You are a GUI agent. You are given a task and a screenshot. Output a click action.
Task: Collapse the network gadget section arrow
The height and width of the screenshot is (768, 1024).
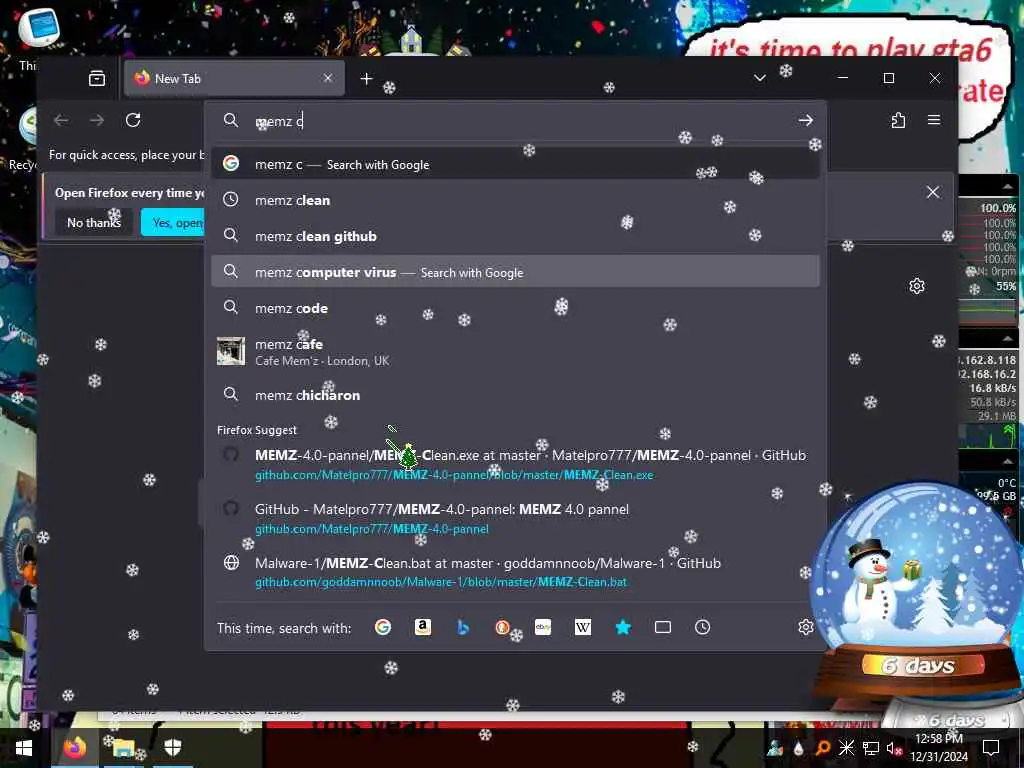(x=1007, y=338)
